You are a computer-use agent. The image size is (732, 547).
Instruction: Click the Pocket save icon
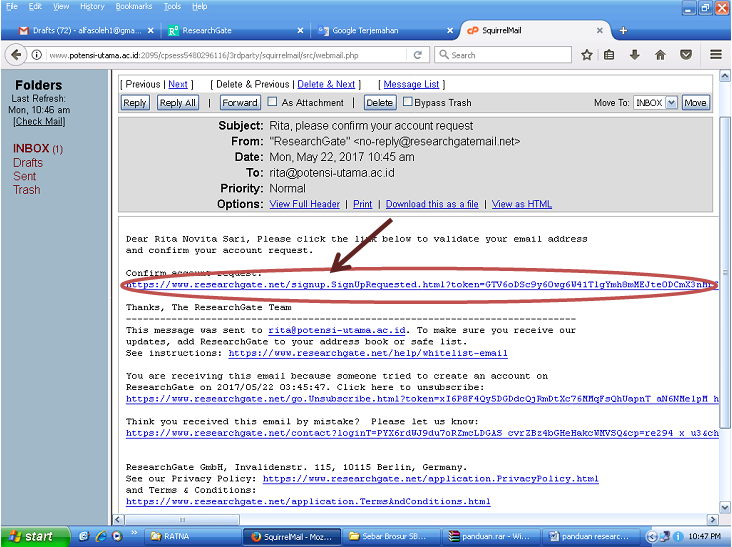pyautogui.click(x=685, y=55)
